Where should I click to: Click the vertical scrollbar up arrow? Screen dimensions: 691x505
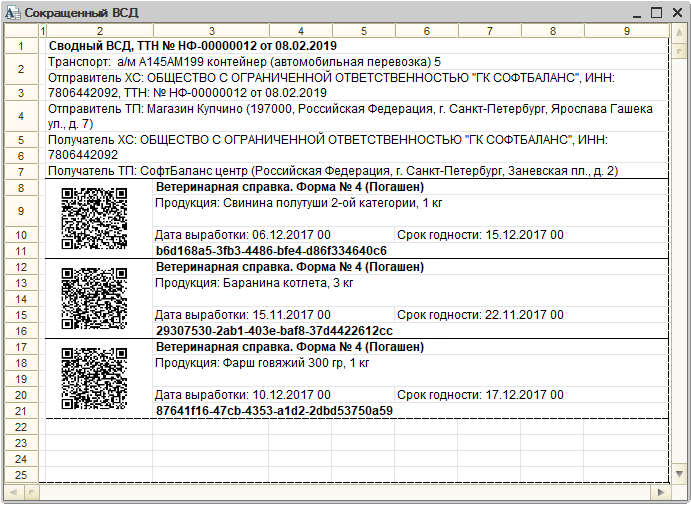click(x=679, y=32)
